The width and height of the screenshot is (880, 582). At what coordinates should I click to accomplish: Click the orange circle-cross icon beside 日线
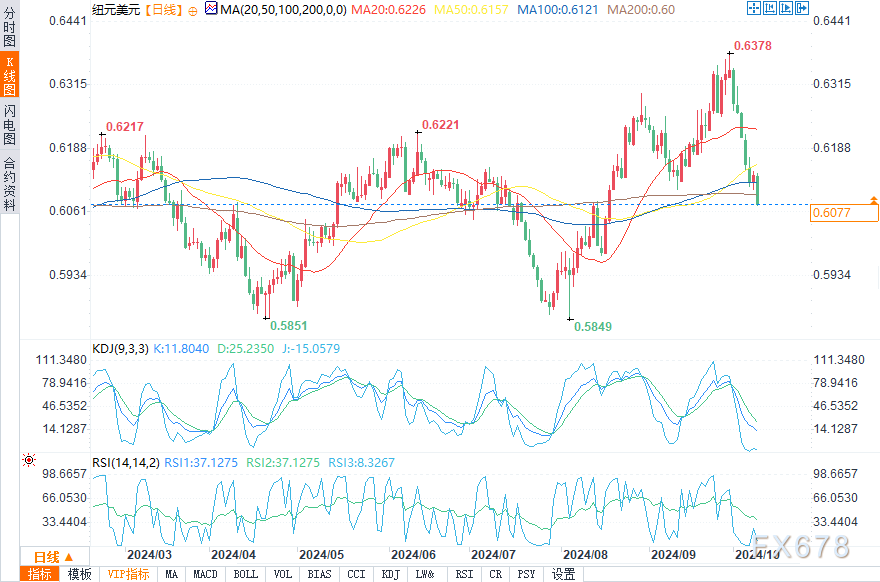pos(193,11)
